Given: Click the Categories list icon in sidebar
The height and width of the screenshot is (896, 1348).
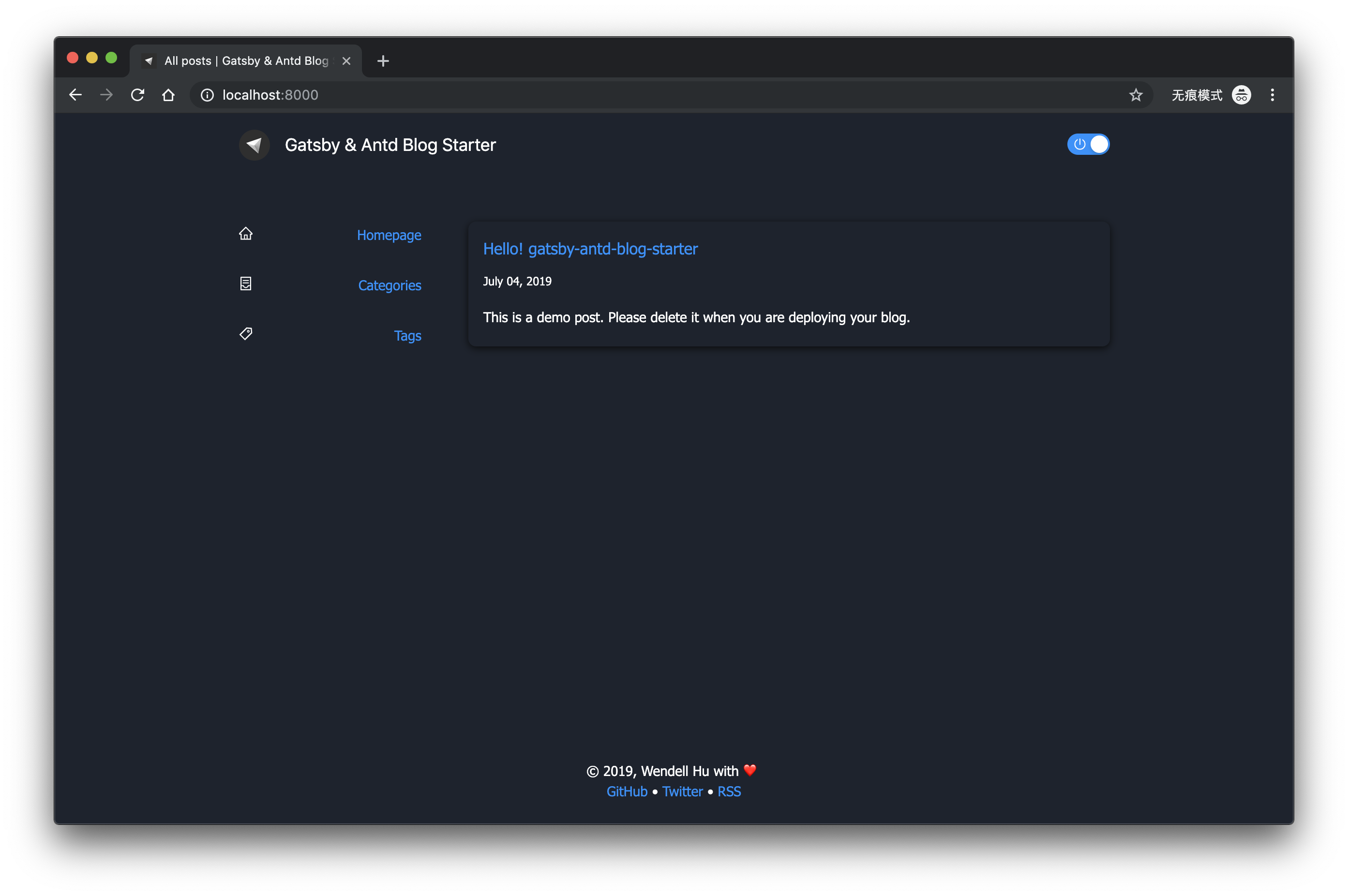Looking at the screenshot, I should click(246, 284).
